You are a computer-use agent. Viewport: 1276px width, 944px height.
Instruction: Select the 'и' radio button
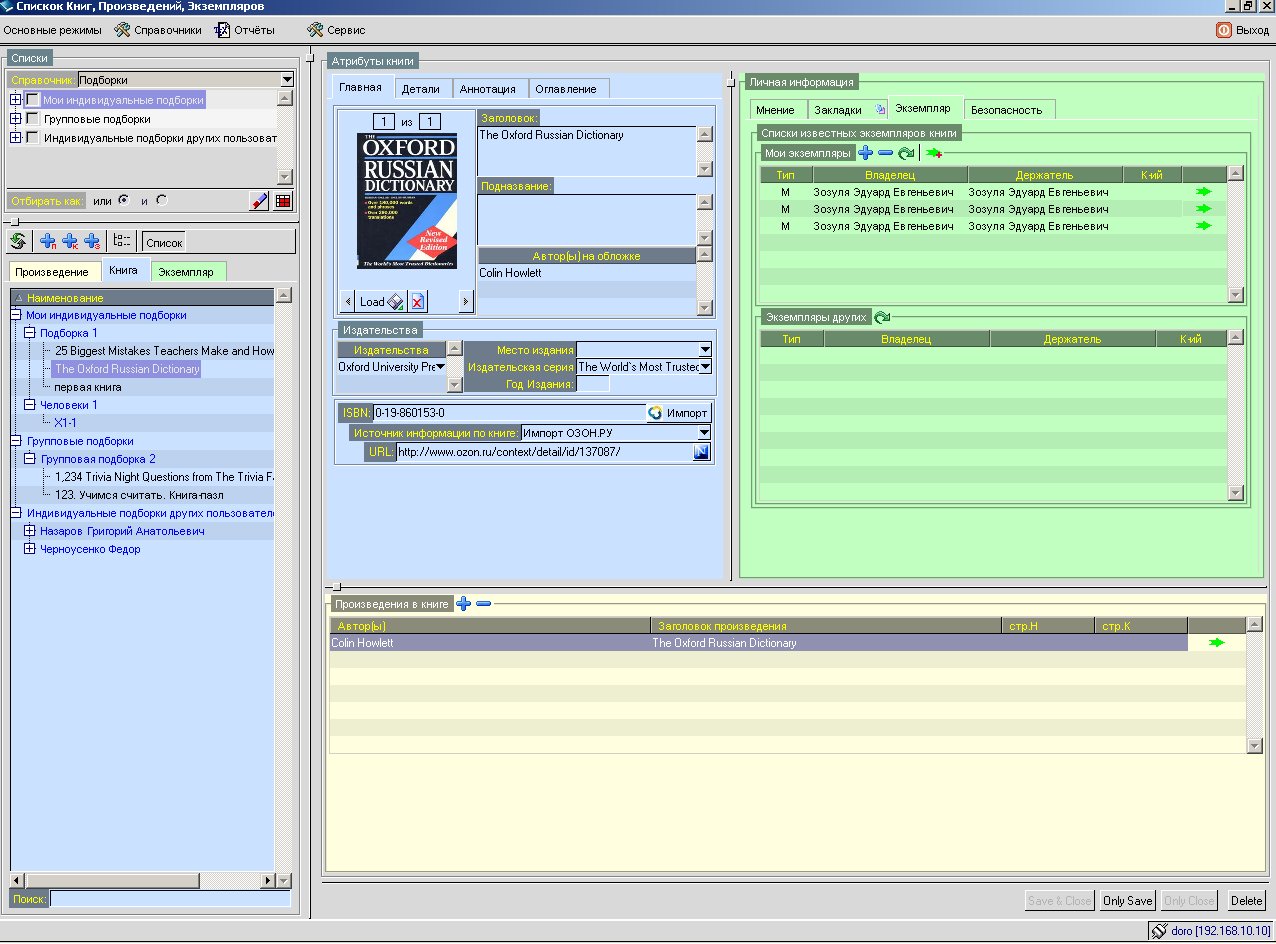(161, 200)
